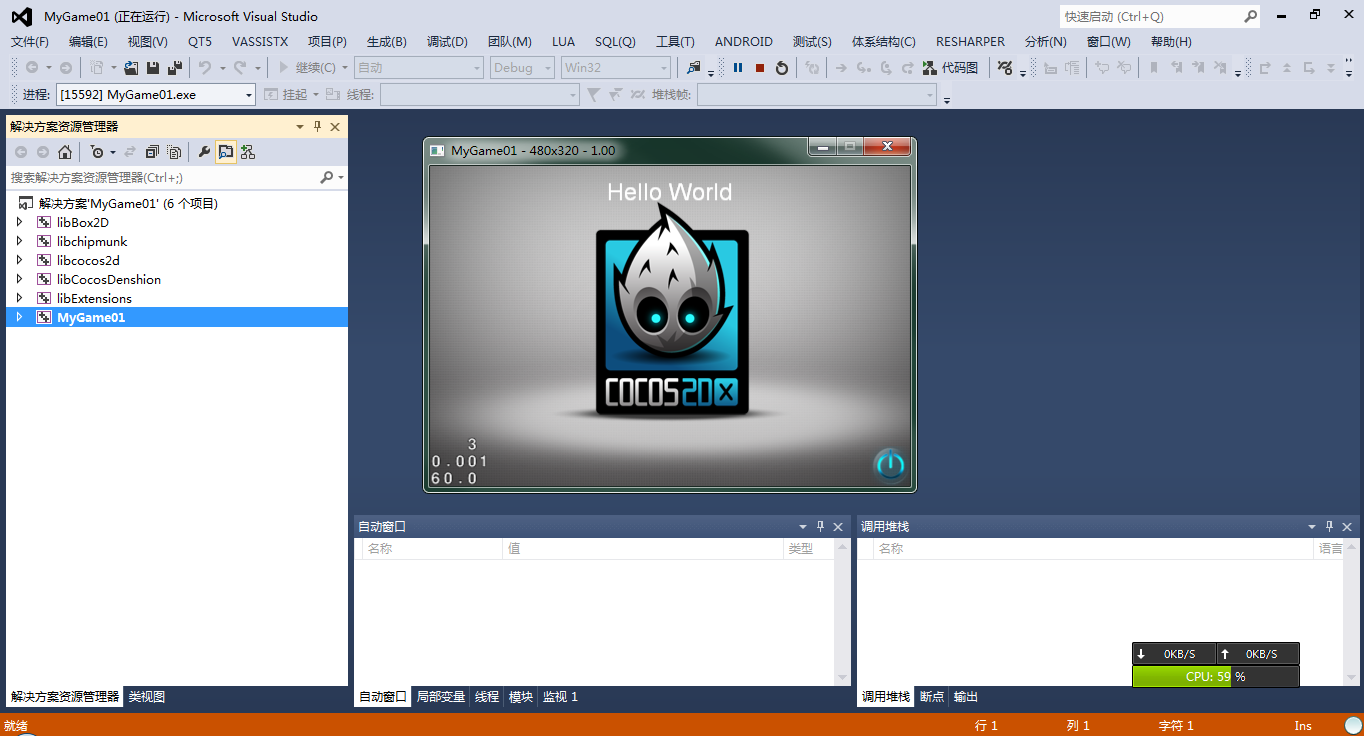Screen dimensions: 1364x736
Task: Close the 调用堆栈 panel
Action: 1347,527
